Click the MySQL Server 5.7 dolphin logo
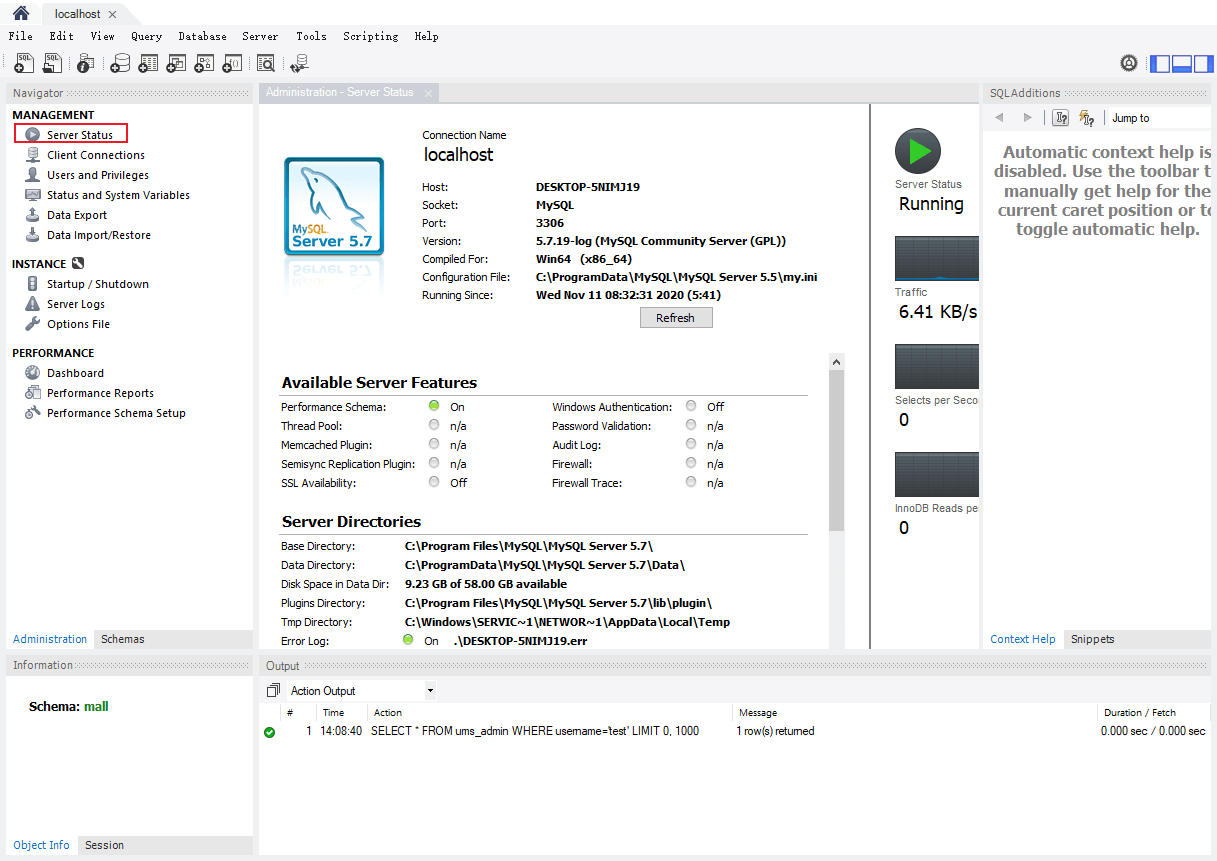This screenshot has width=1217, height=861. pyautogui.click(x=333, y=208)
